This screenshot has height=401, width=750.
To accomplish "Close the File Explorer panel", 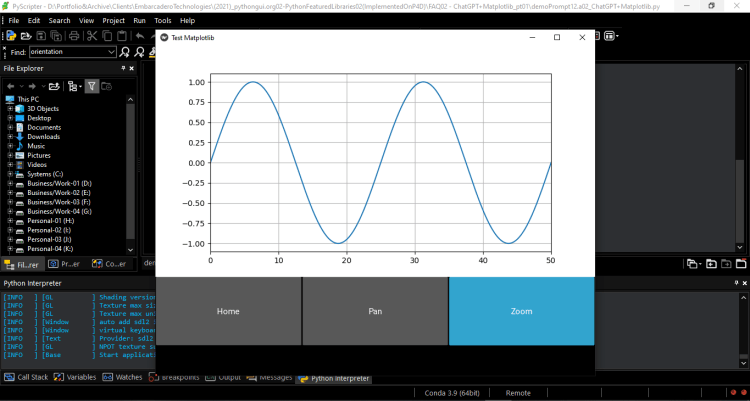I will click(x=132, y=68).
